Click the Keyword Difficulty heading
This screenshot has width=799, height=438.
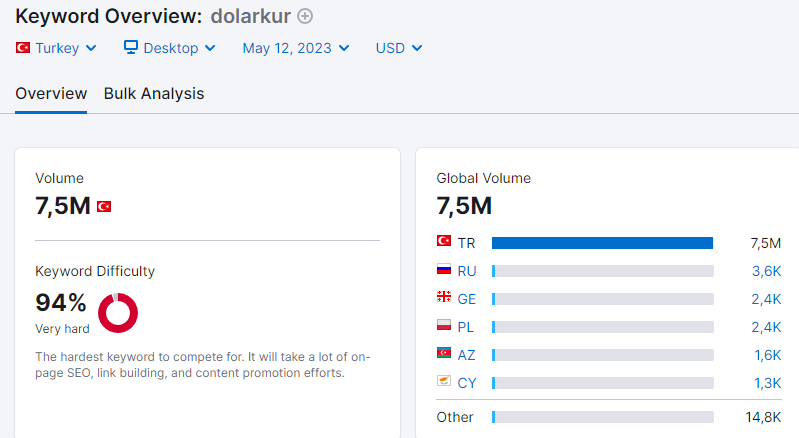click(x=95, y=271)
